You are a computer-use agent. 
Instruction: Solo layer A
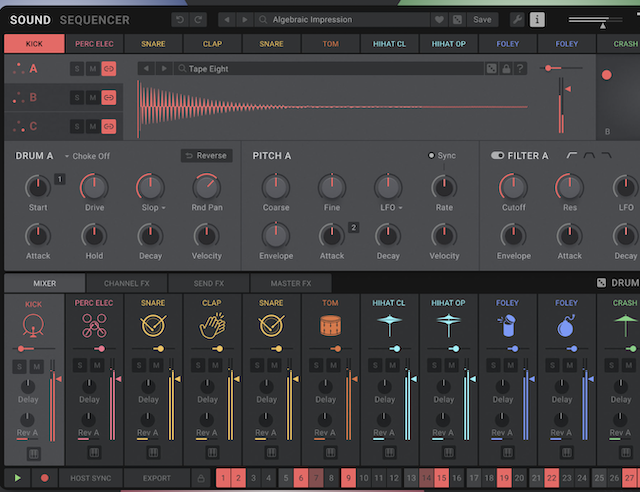point(77,69)
